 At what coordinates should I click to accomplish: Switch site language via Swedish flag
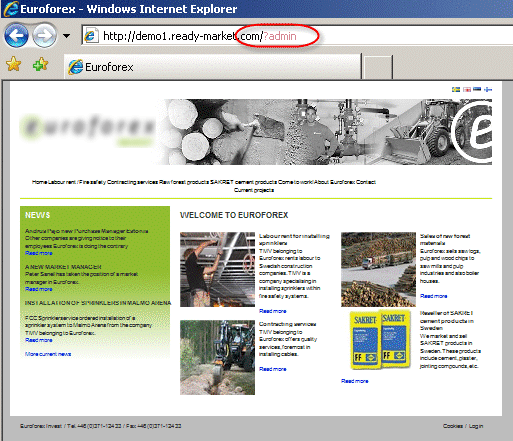click(x=456, y=89)
